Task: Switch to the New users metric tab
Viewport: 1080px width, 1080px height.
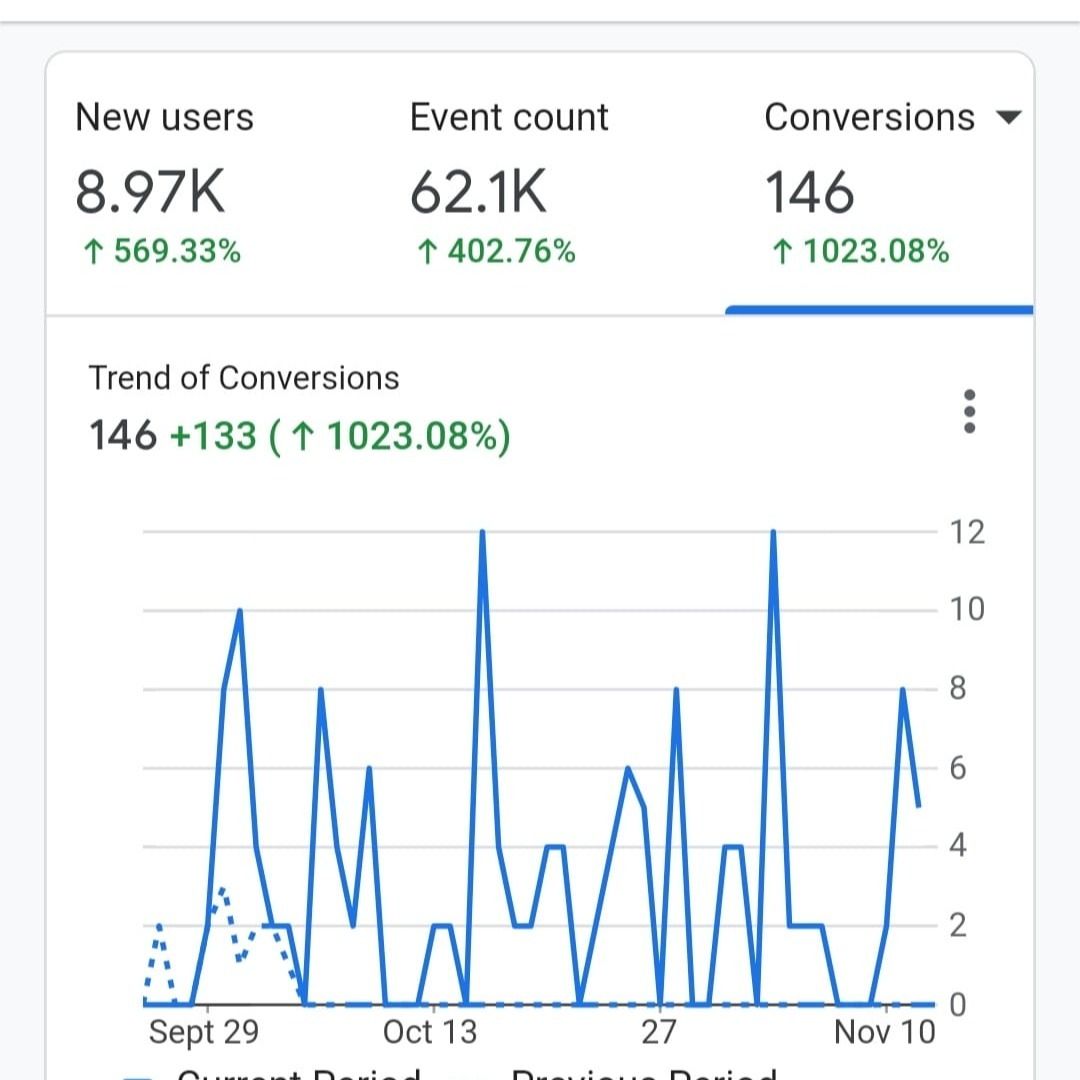Action: coord(164,118)
